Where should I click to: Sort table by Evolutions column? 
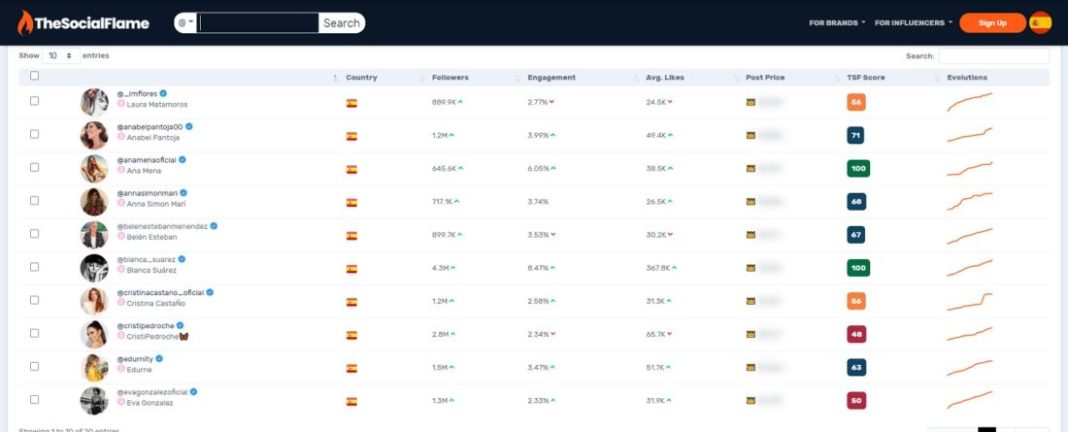click(967, 78)
